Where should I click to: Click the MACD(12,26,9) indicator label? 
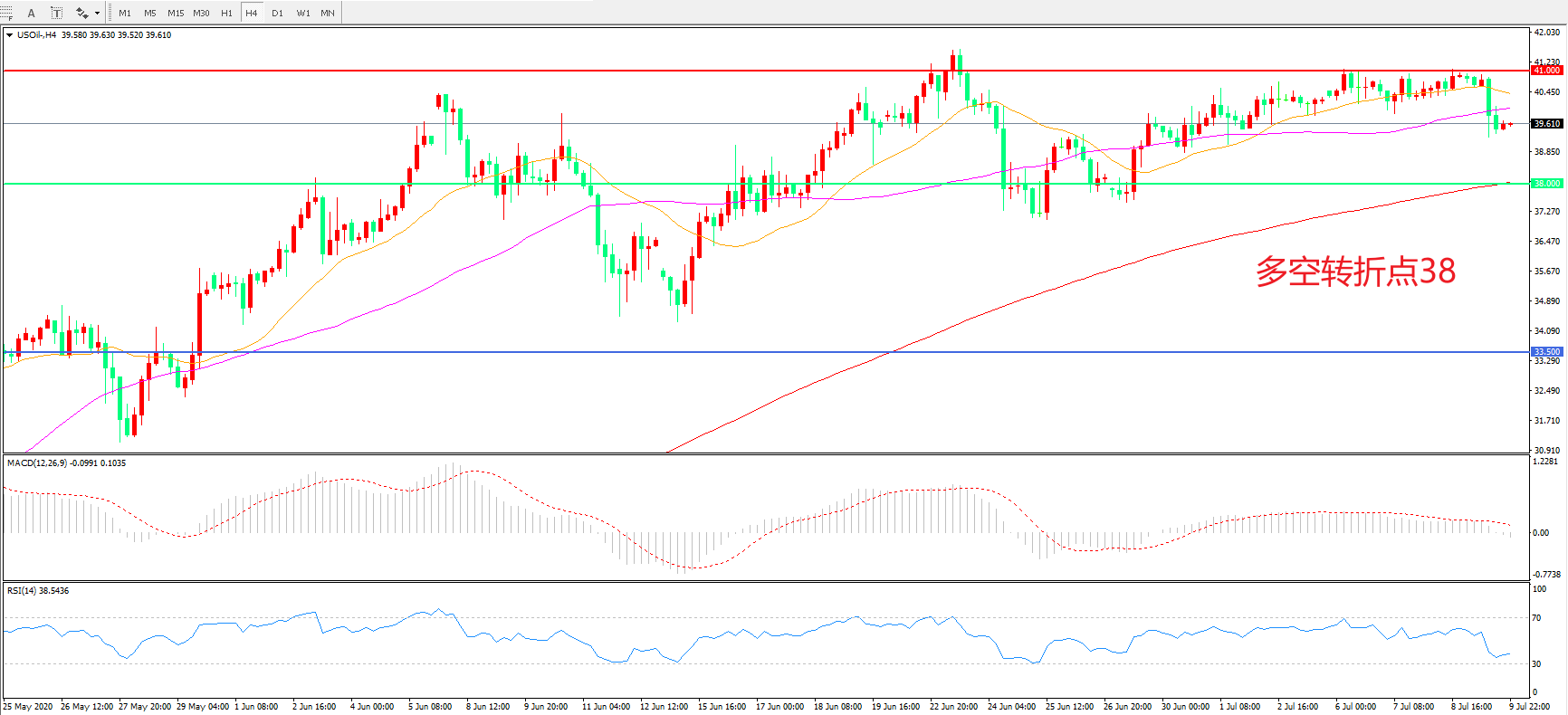click(x=38, y=463)
